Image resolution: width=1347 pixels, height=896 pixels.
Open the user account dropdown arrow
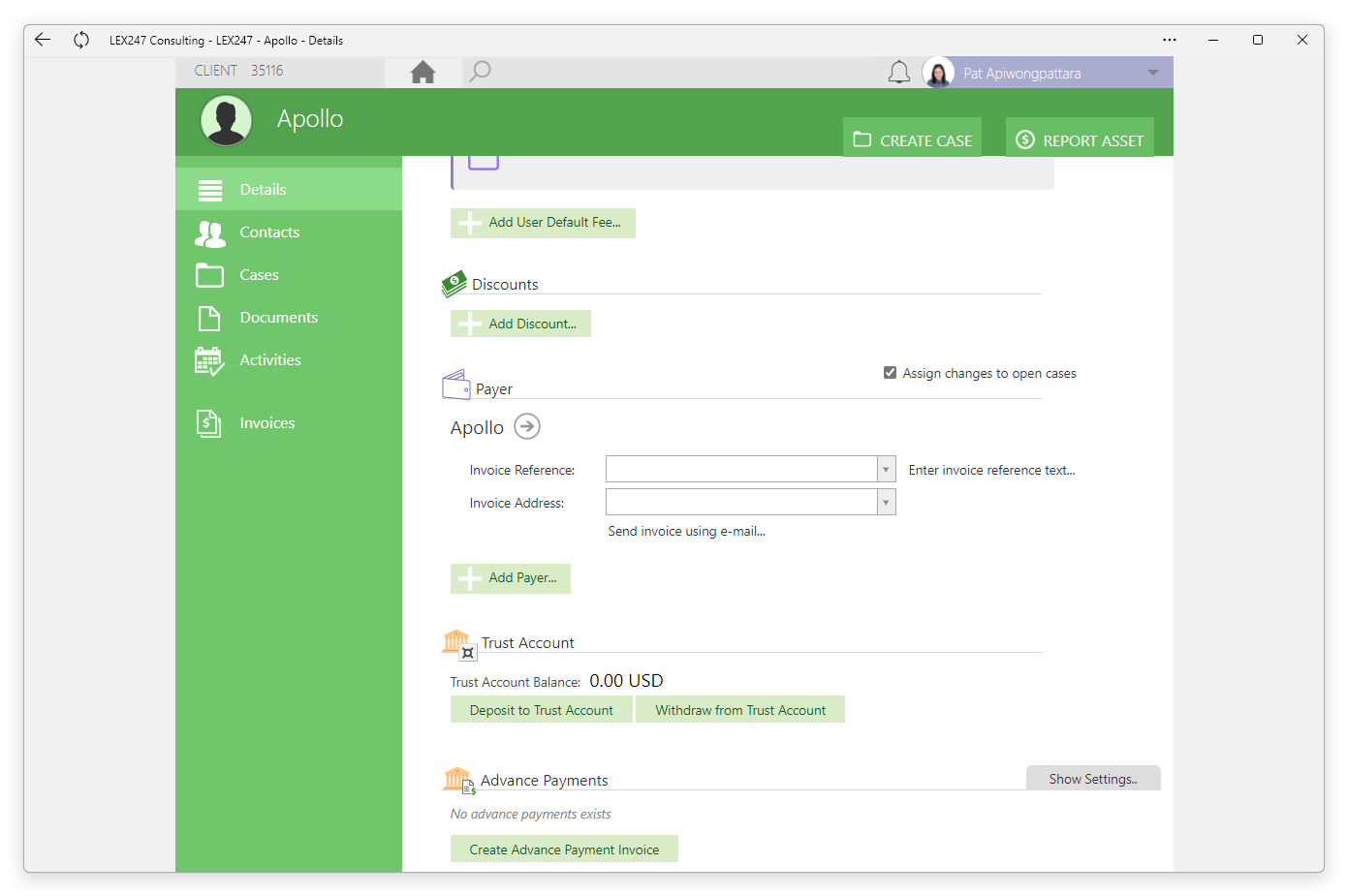coord(1153,73)
